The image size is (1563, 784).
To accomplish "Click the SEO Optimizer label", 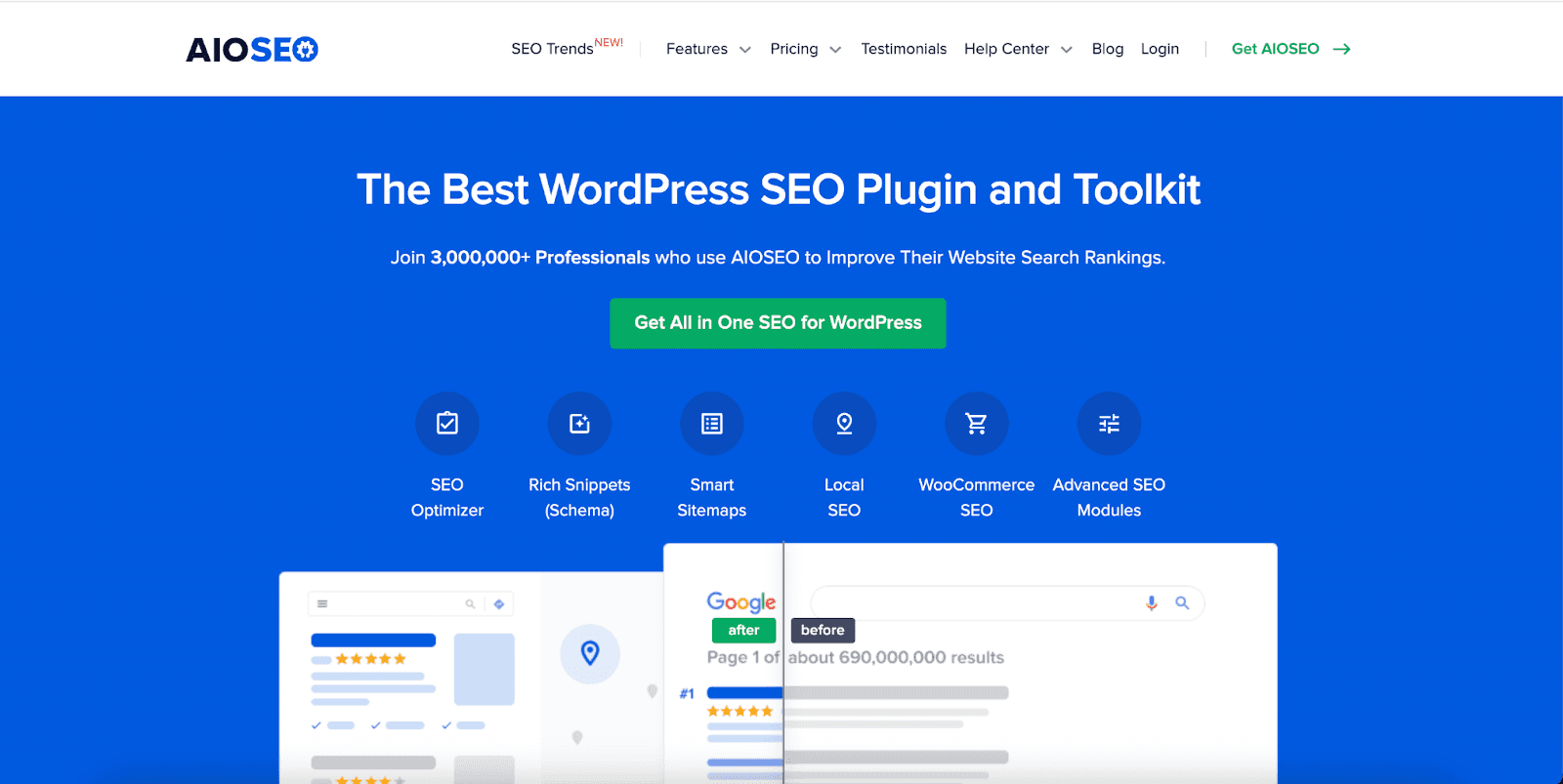I will [x=447, y=498].
